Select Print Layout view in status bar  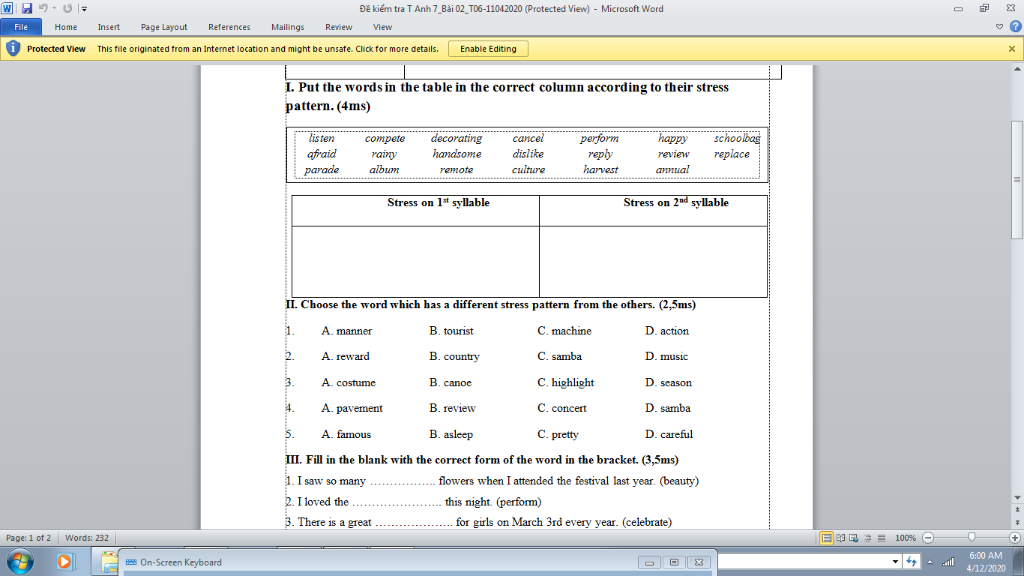(x=827, y=538)
